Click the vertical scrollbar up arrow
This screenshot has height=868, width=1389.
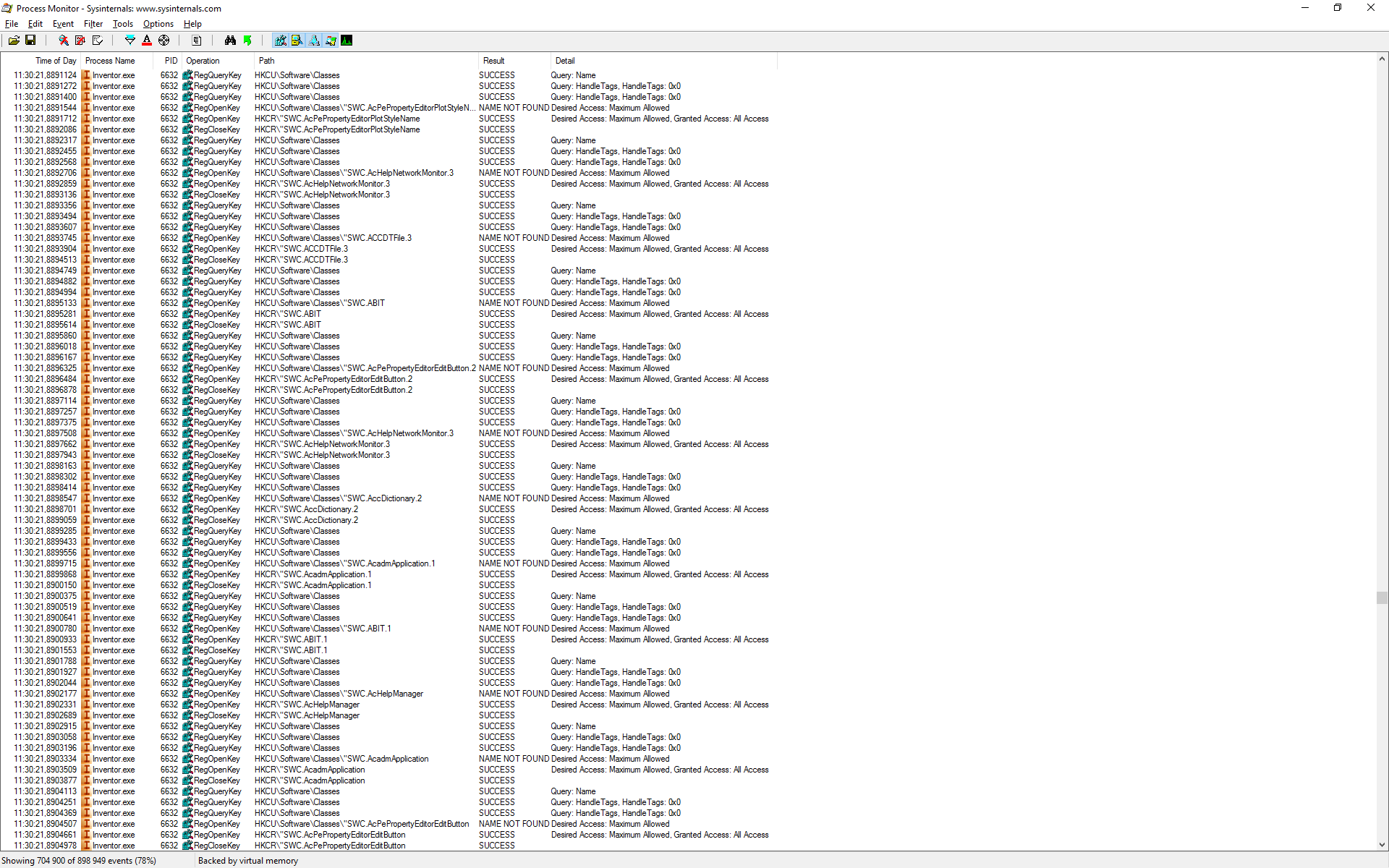[x=1382, y=59]
